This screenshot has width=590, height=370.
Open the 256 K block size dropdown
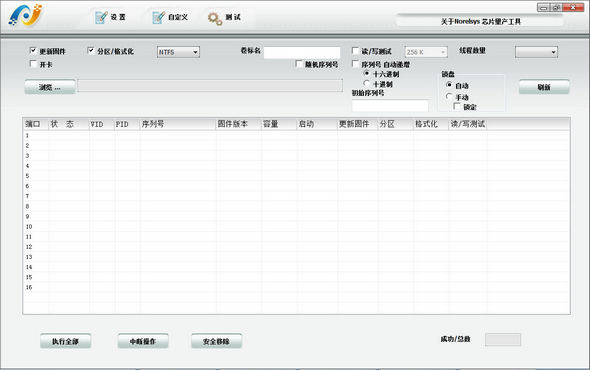click(426, 52)
